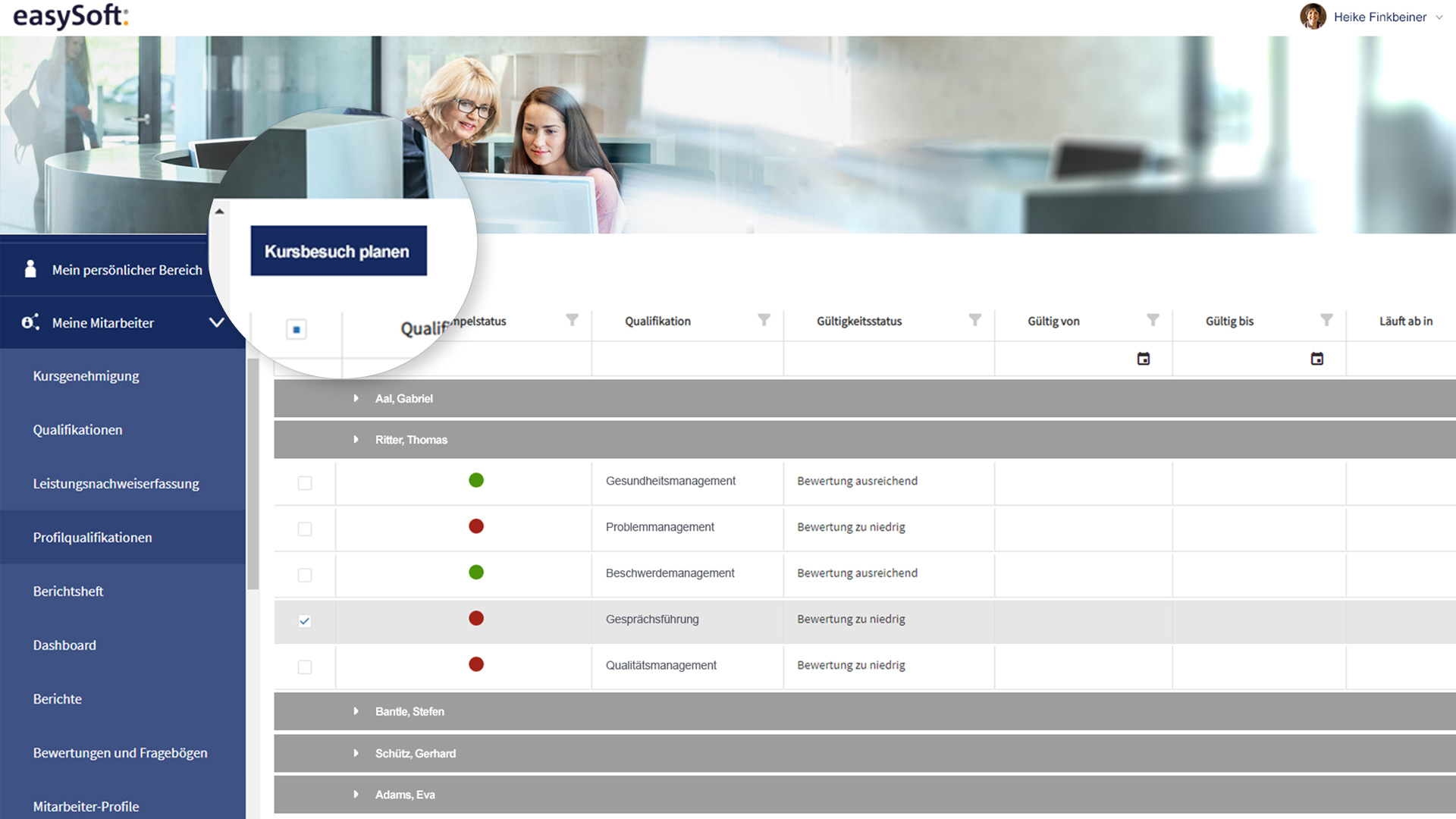This screenshot has height=819, width=1456.
Task: Expand the Aal, Gabriel group row
Action: [x=356, y=399]
